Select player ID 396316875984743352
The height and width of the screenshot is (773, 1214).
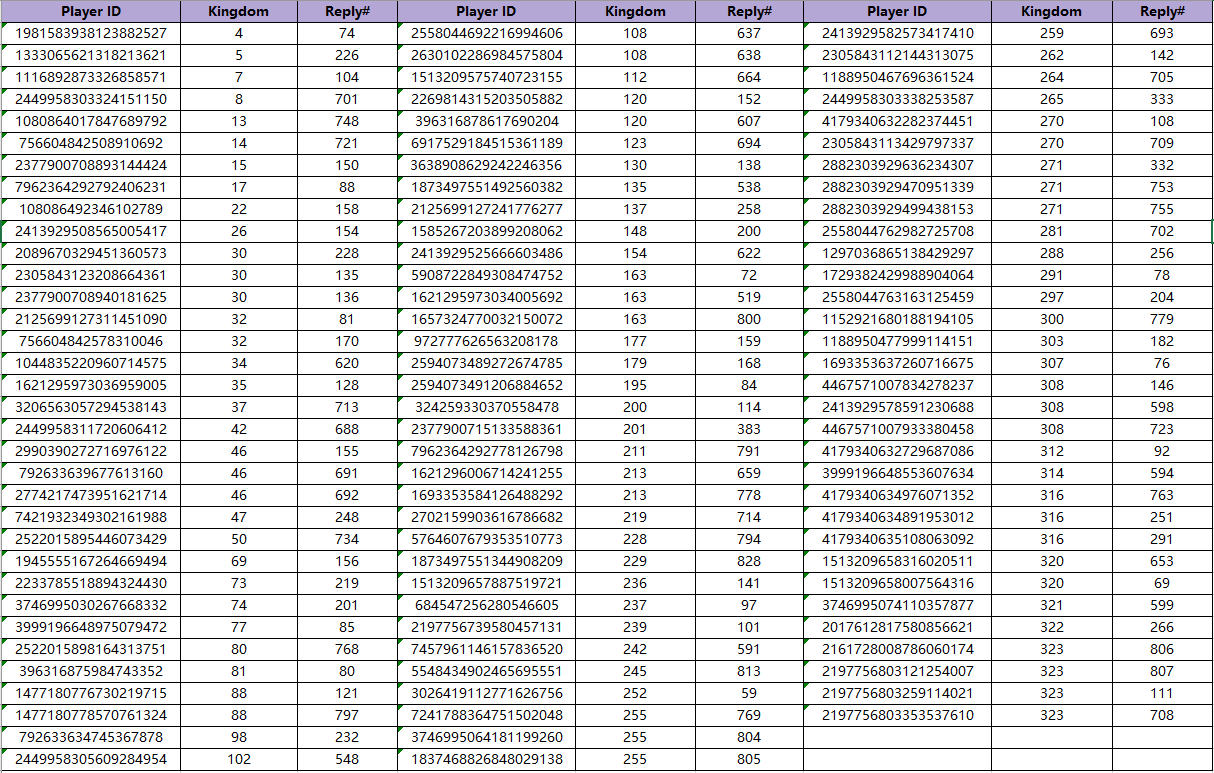coord(91,672)
